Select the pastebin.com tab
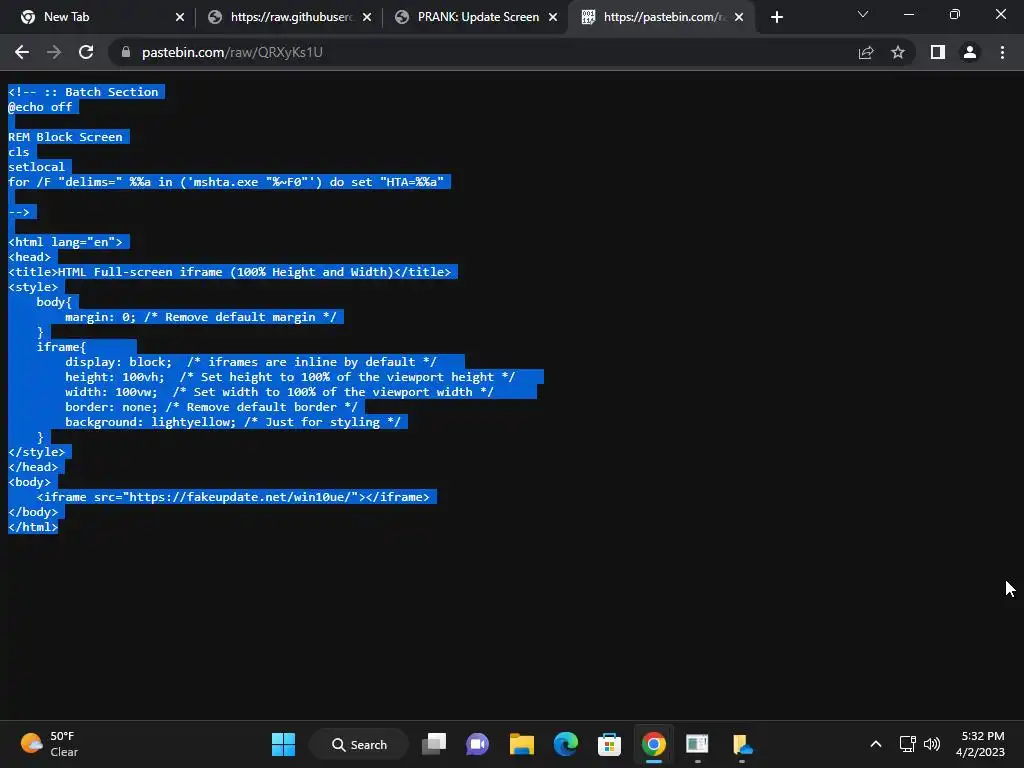The width and height of the screenshot is (1024, 768). (661, 17)
